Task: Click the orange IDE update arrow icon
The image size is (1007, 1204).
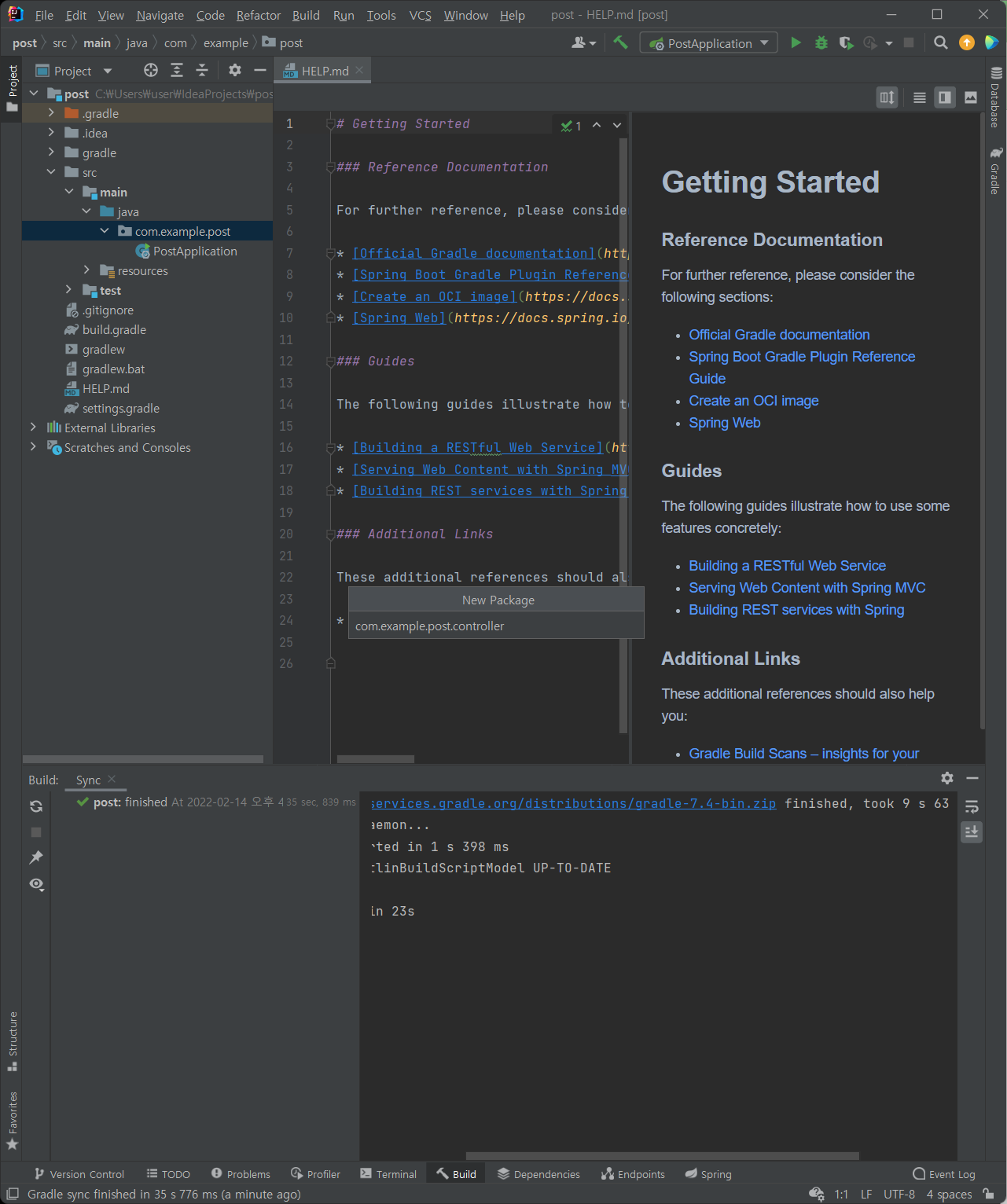Action: tap(967, 43)
